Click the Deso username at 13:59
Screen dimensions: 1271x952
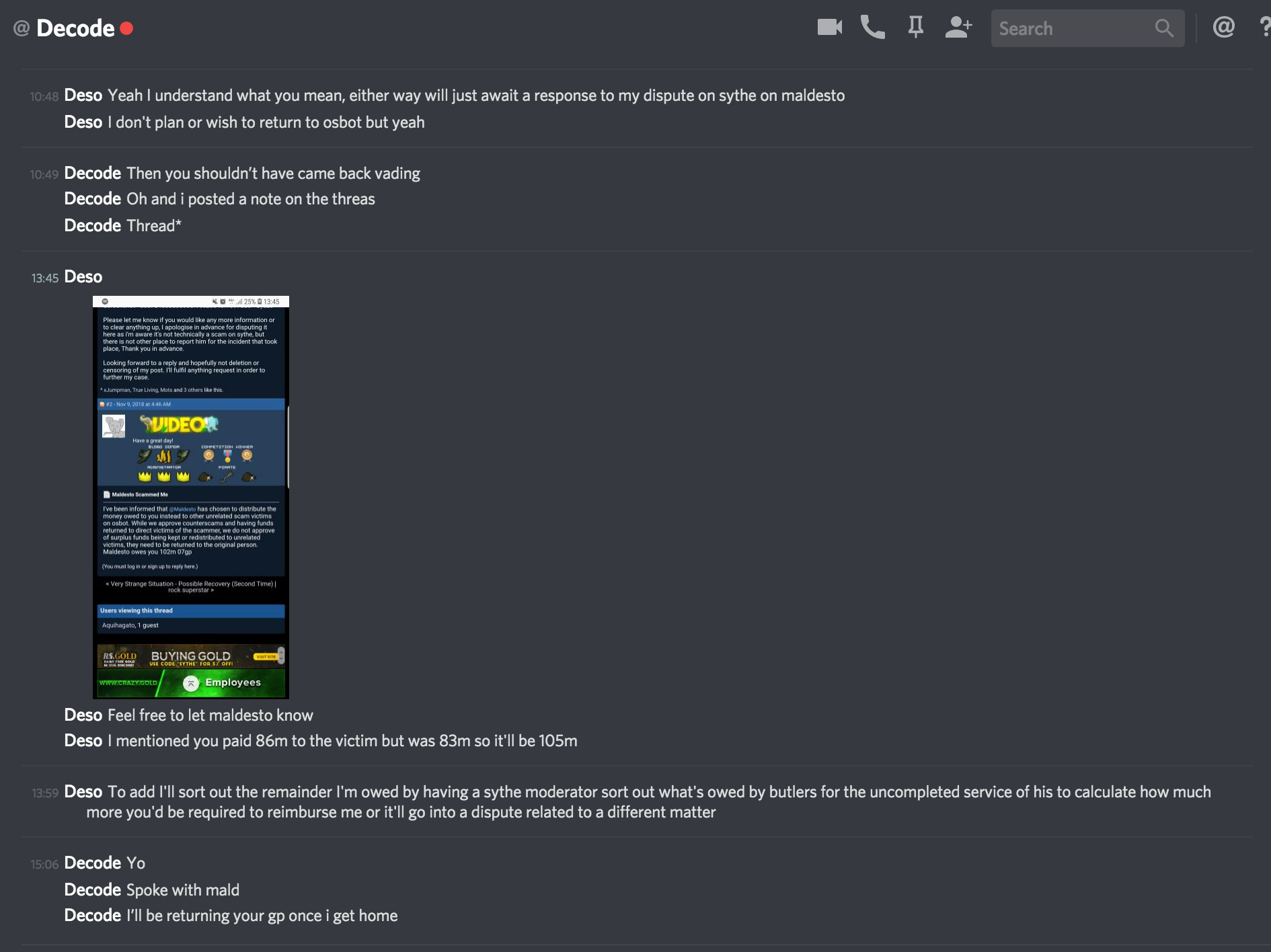(83, 792)
